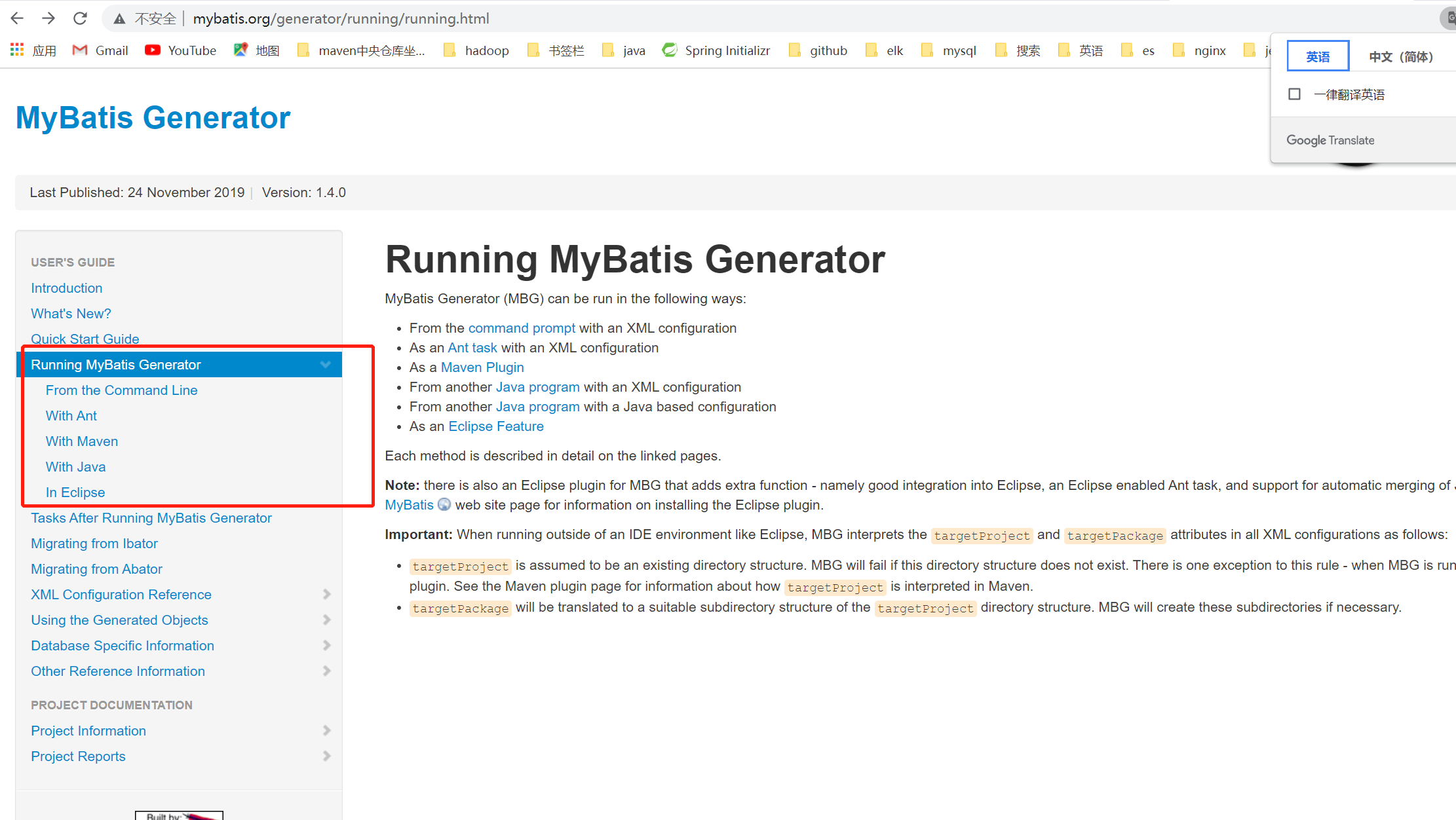This screenshot has height=820, width=1456.
Task: Collapse the Running MyBatis Generator section
Action: pyautogui.click(x=326, y=365)
